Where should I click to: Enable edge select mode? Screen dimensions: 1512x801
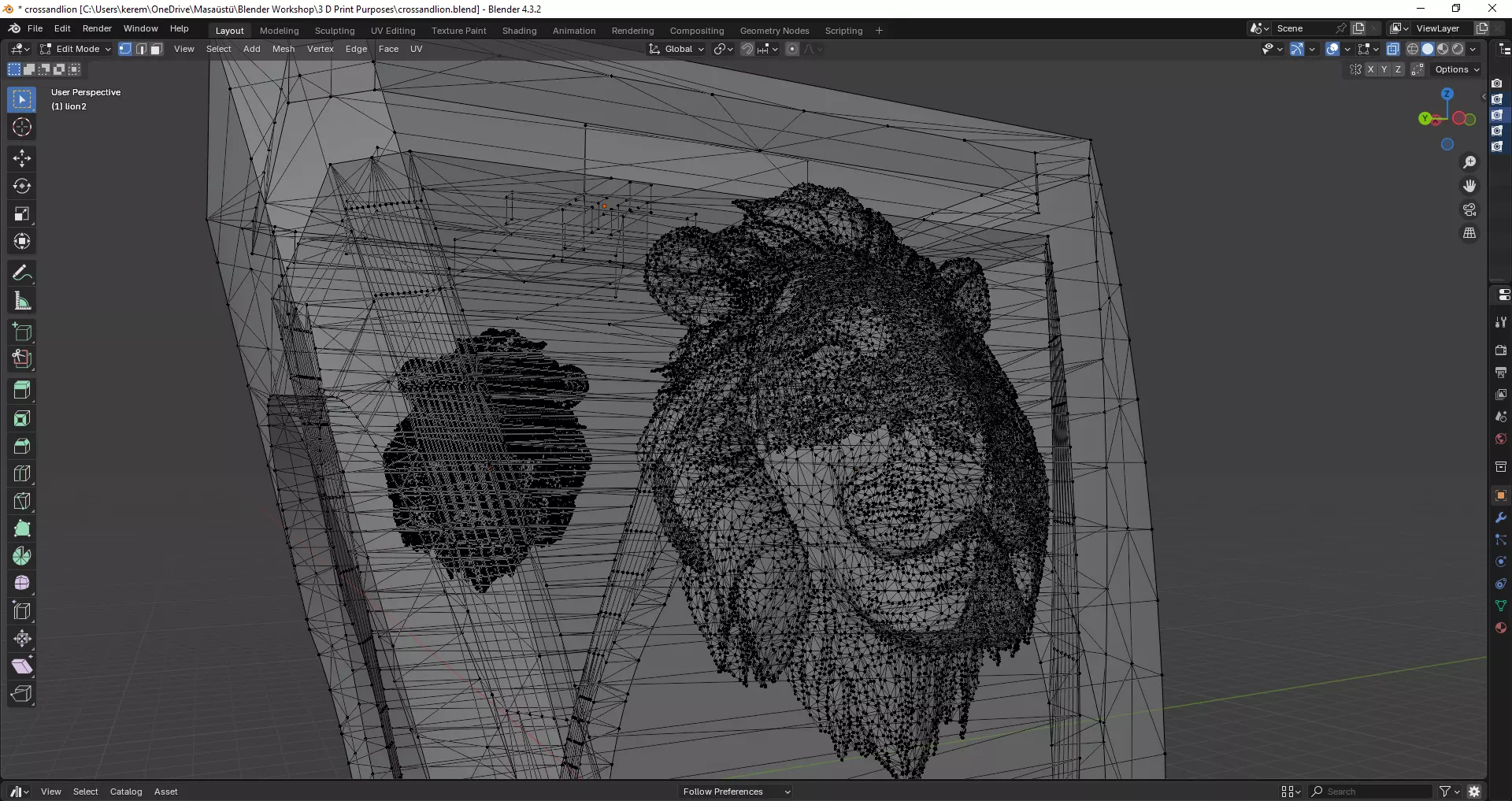pyautogui.click(x=141, y=49)
